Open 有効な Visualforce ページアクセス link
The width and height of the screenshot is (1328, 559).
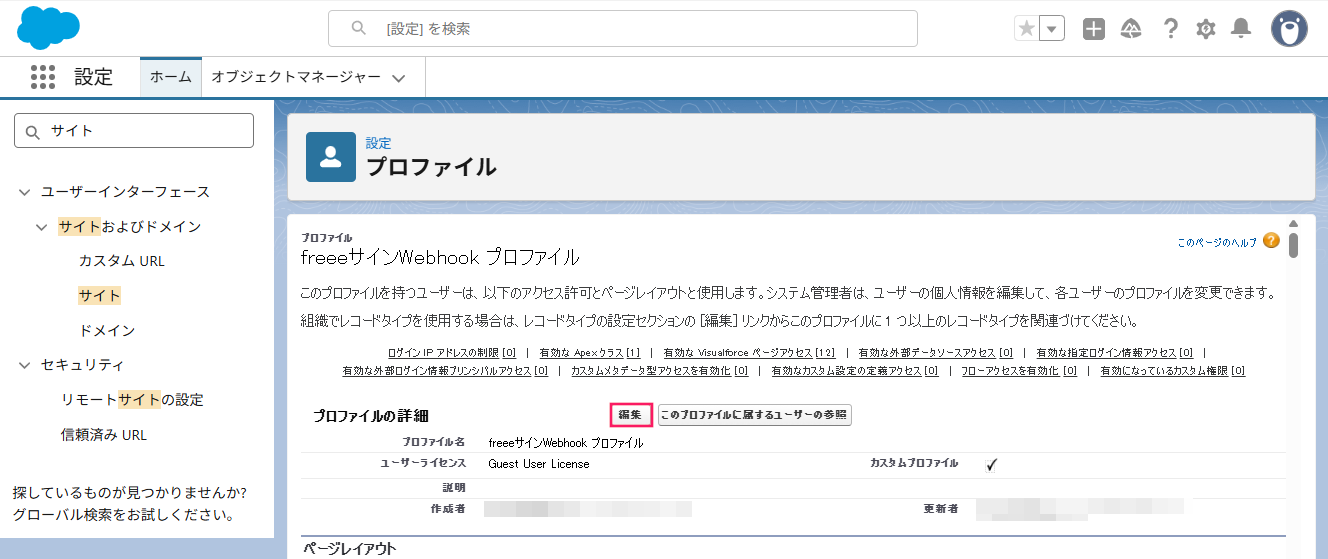pyautogui.click(x=749, y=353)
